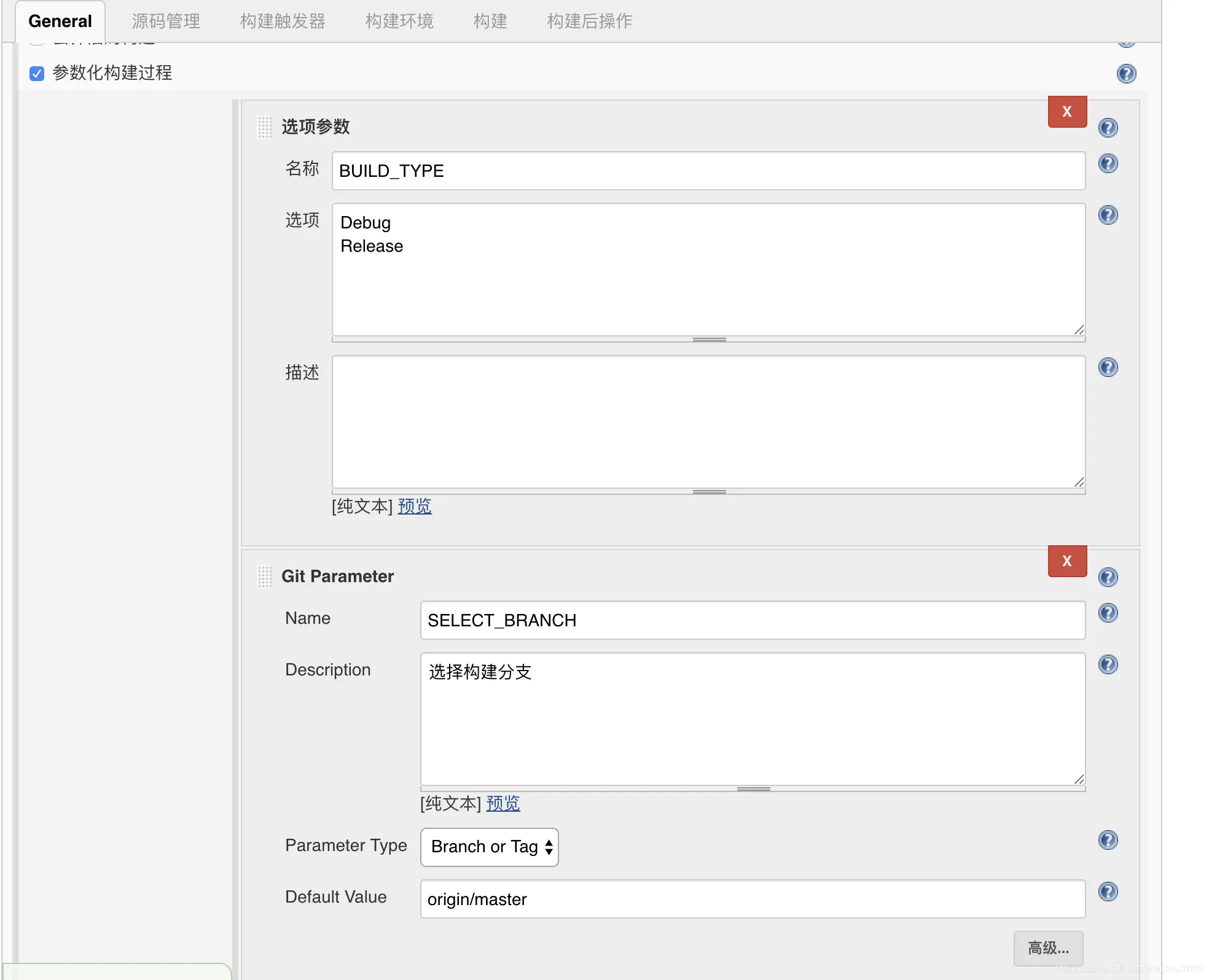The width and height of the screenshot is (1209, 980).
Task: Click 高级... advanced button
Action: click(x=1047, y=948)
